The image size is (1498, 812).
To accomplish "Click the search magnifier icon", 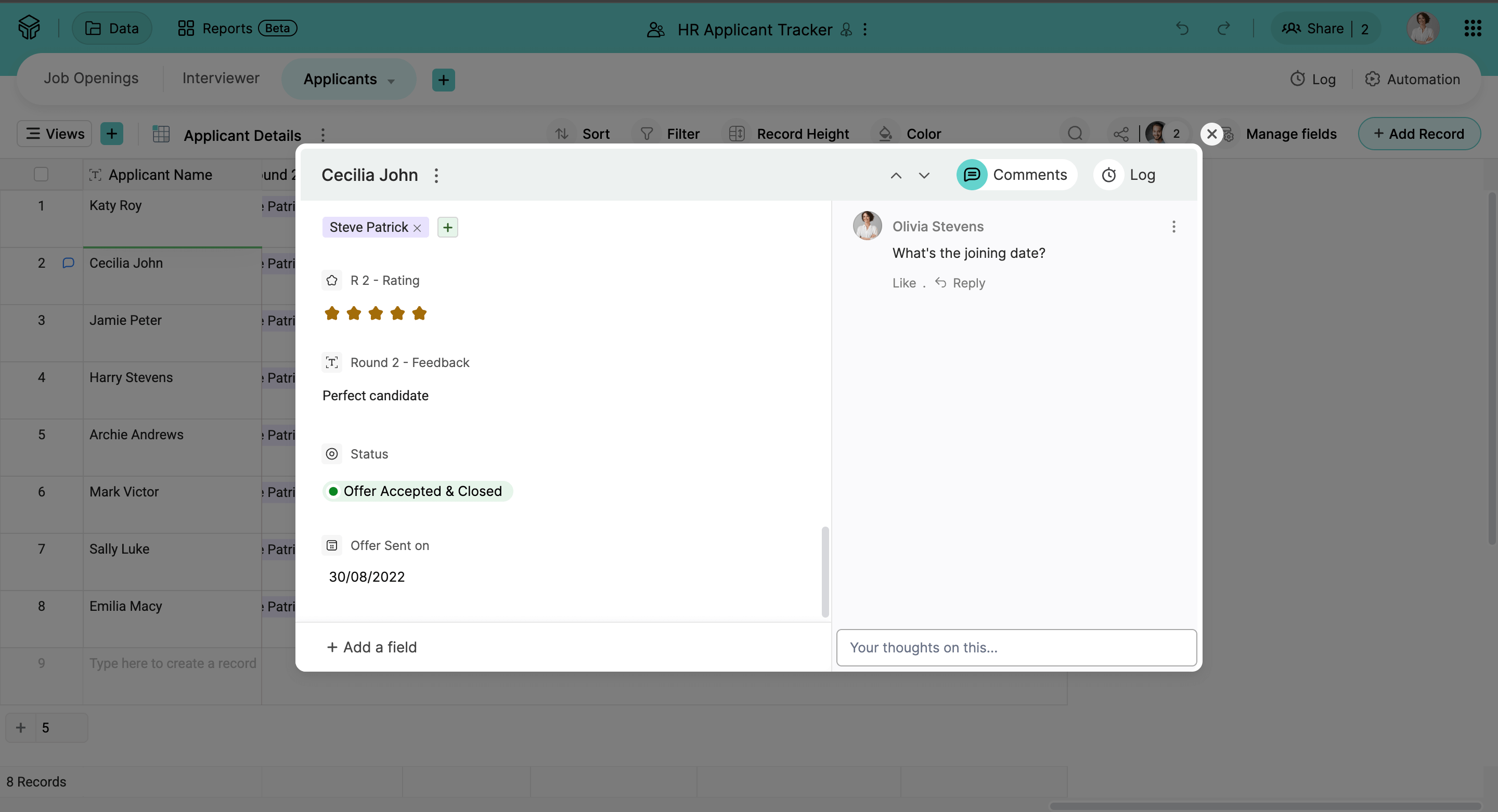I will (x=1075, y=134).
